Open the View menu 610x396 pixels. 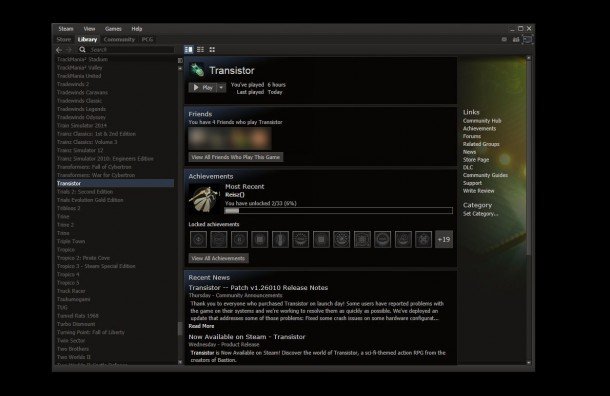click(89, 29)
